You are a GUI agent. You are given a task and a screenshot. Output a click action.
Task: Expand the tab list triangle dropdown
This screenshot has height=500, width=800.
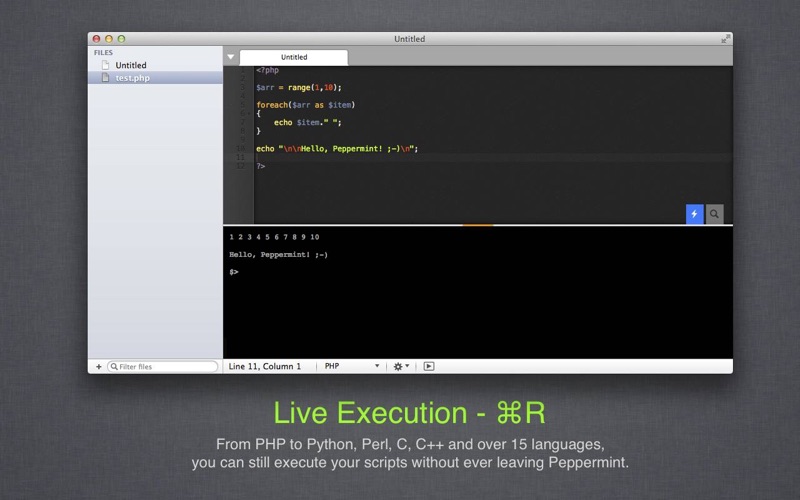(231, 57)
